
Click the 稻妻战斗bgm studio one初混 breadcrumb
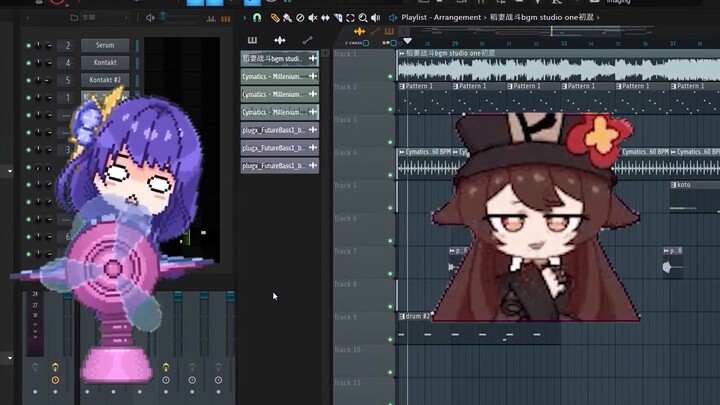click(x=542, y=17)
